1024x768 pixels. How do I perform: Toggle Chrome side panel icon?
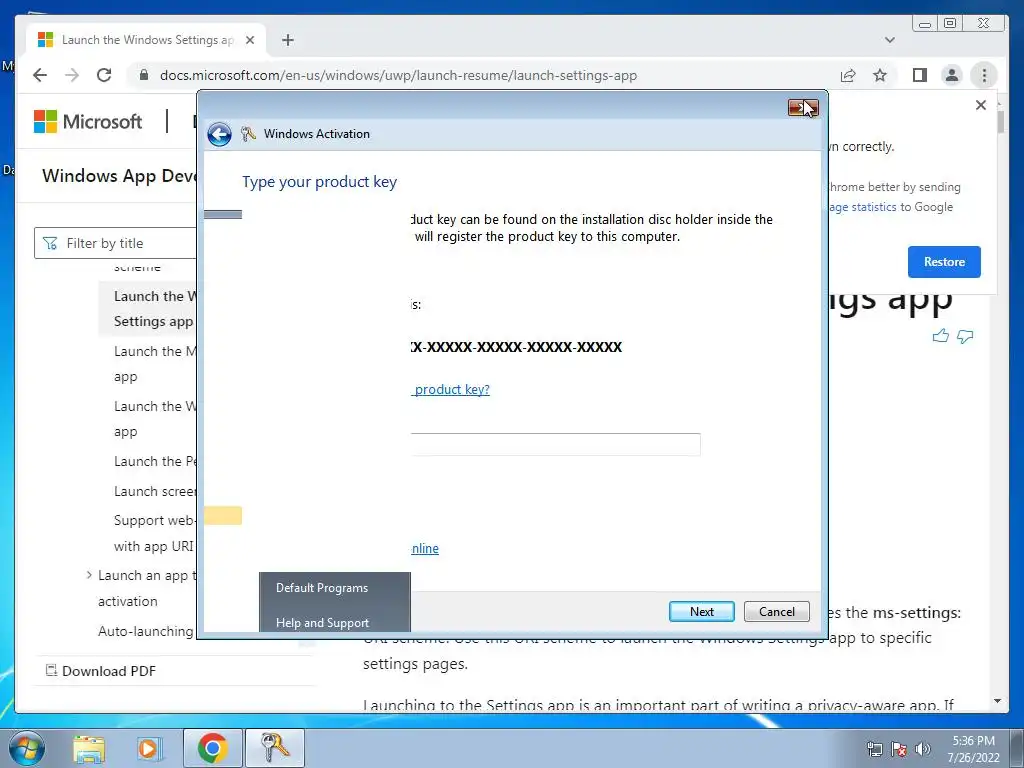pyautogui.click(x=920, y=75)
